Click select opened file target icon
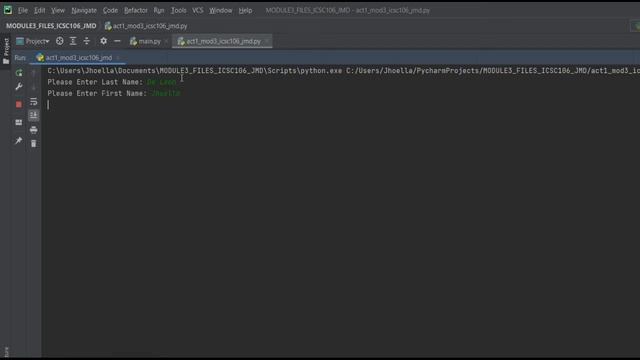Image resolution: width=640 pixels, height=360 pixels. pos(60,41)
